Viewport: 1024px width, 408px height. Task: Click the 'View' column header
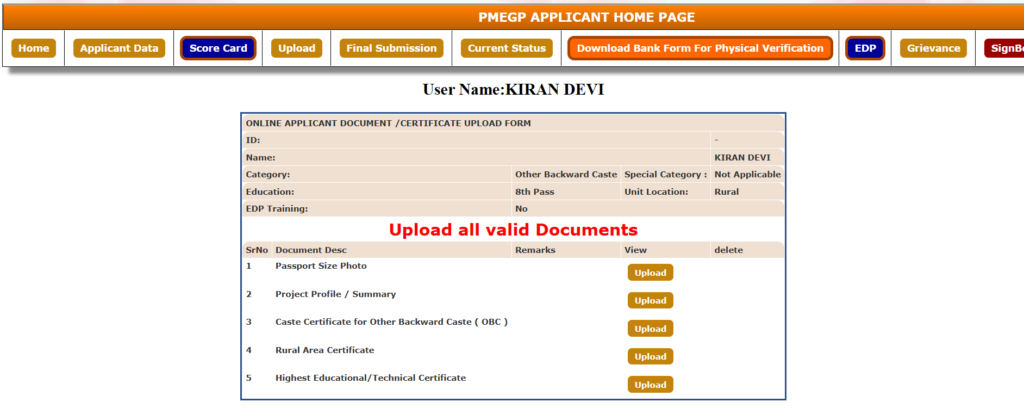(x=635, y=250)
